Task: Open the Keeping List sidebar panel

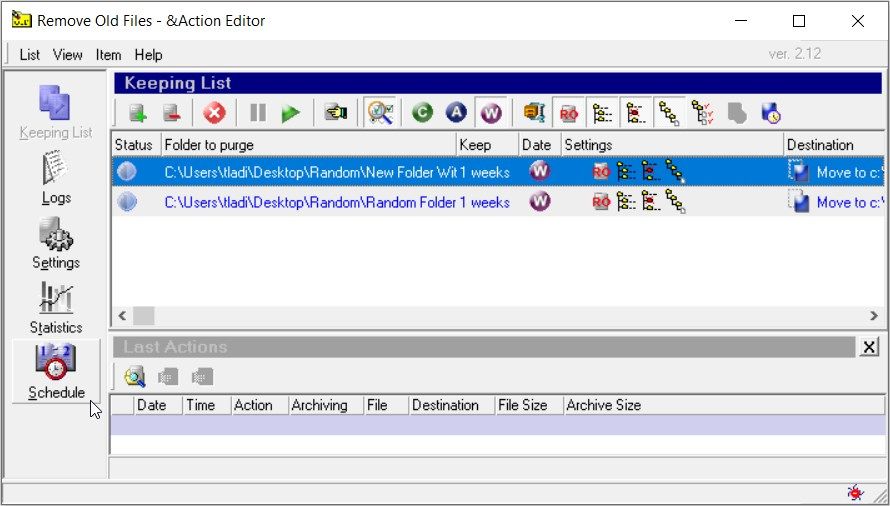Action: click(x=56, y=112)
